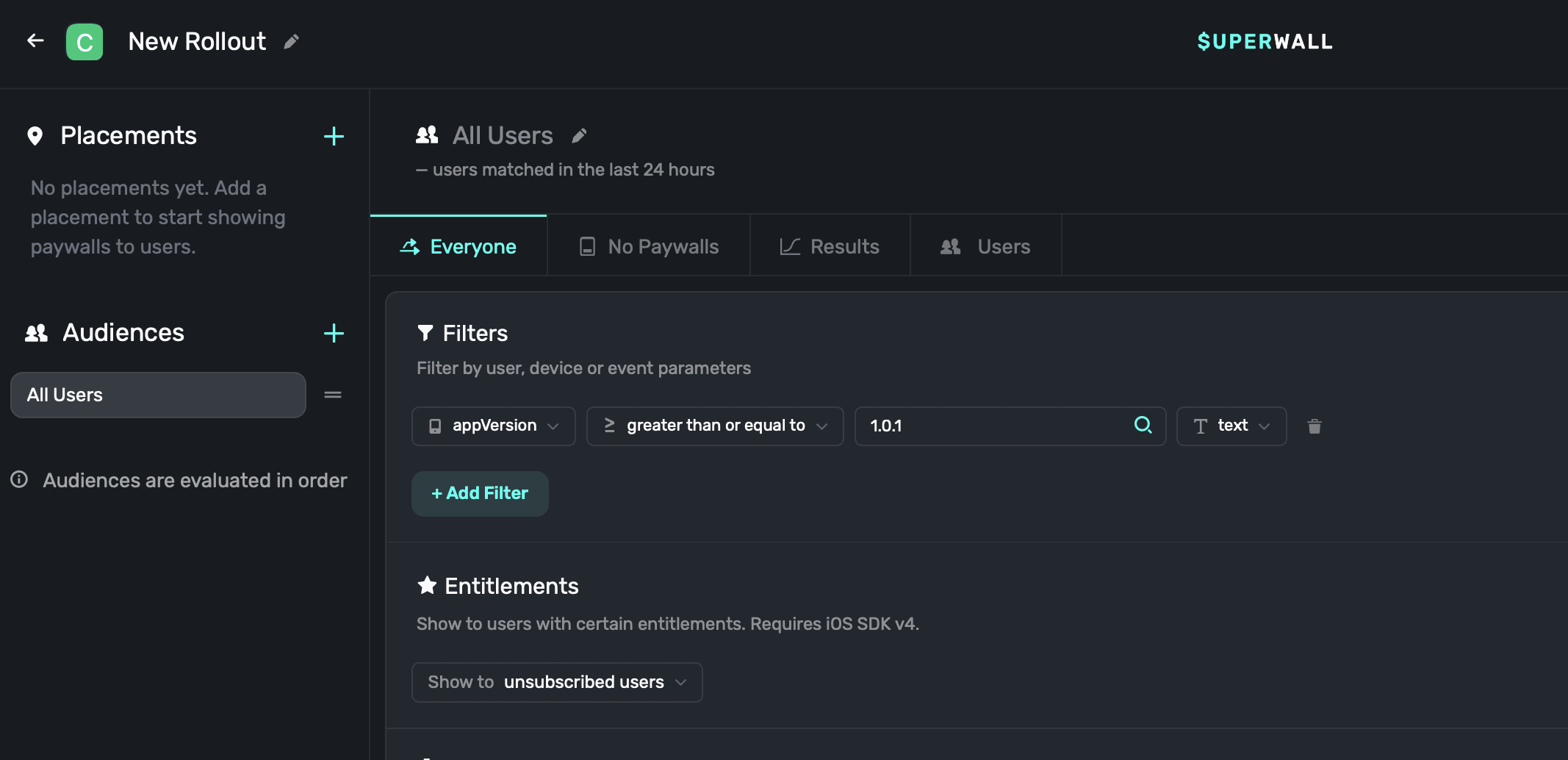This screenshot has height=760, width=1568.
Task: Add a new audience with plus icon
Action: [334, 334]
